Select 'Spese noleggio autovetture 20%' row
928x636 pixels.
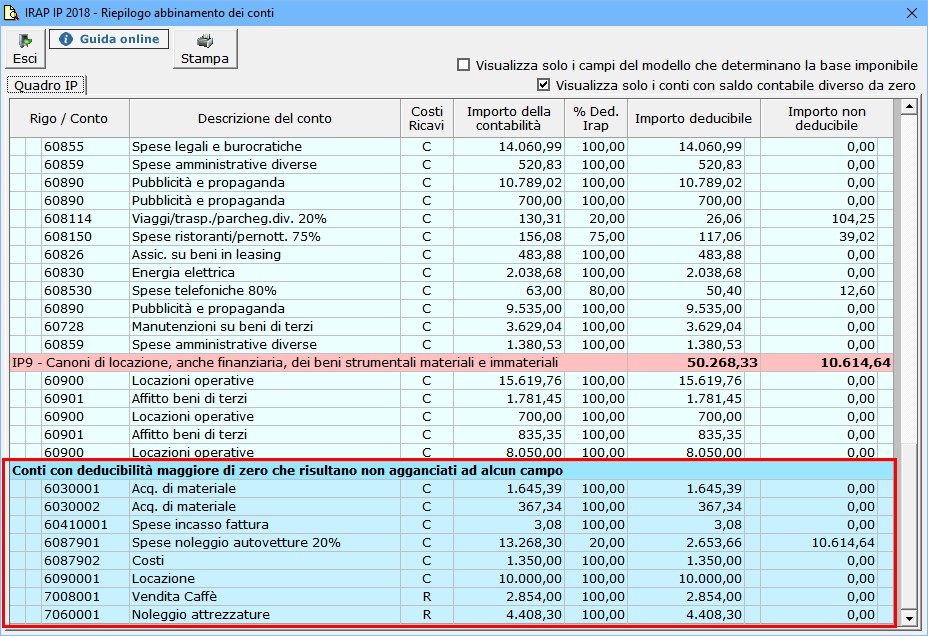point(451,543)
